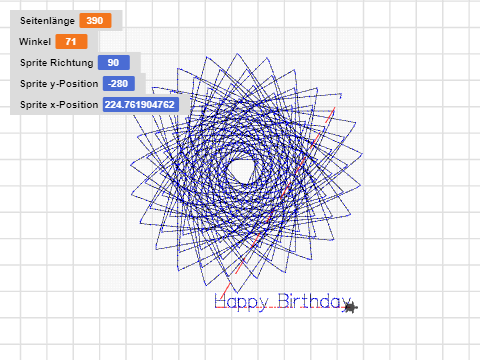Select the Sprite x-Position value 224.761904762
The height and width of the screenshot is (360, 480).
140,105
